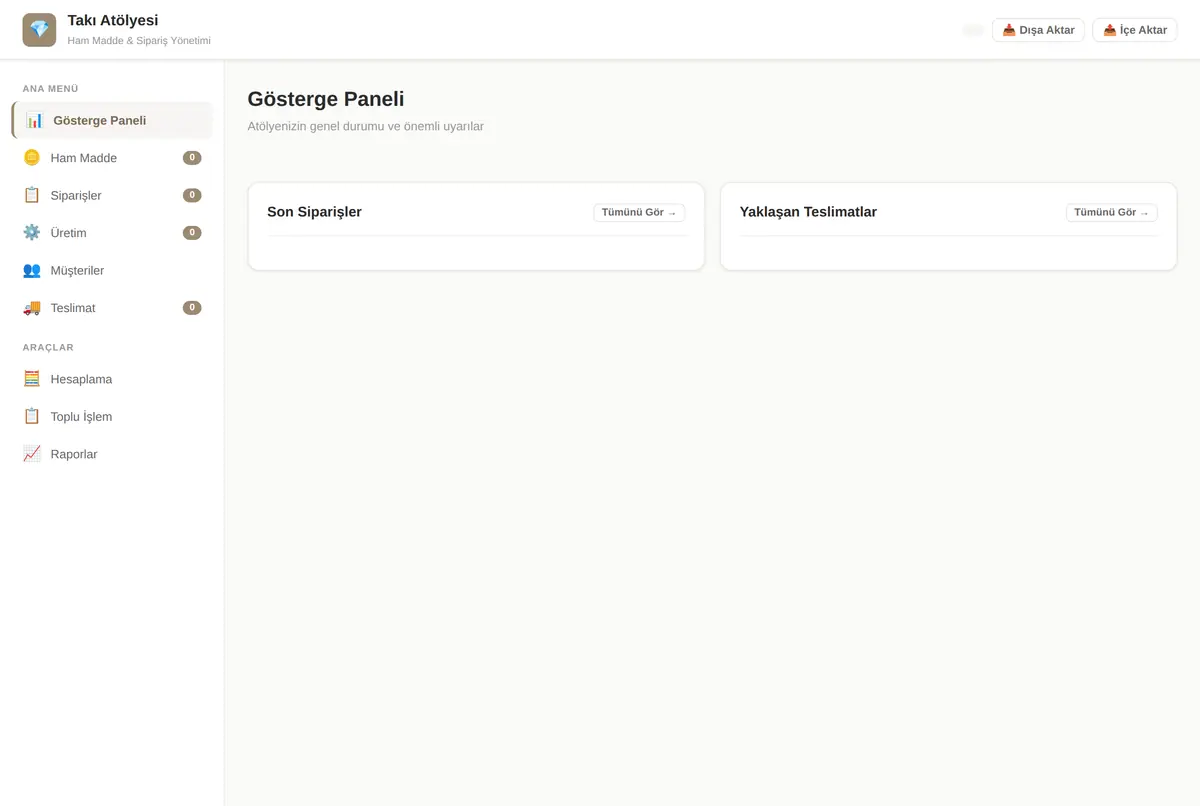The width and height of the screenshot is (1200, 806).
Task: Click the "Yaklaşan Teslimatlar" card title
Action: point(808,212)
